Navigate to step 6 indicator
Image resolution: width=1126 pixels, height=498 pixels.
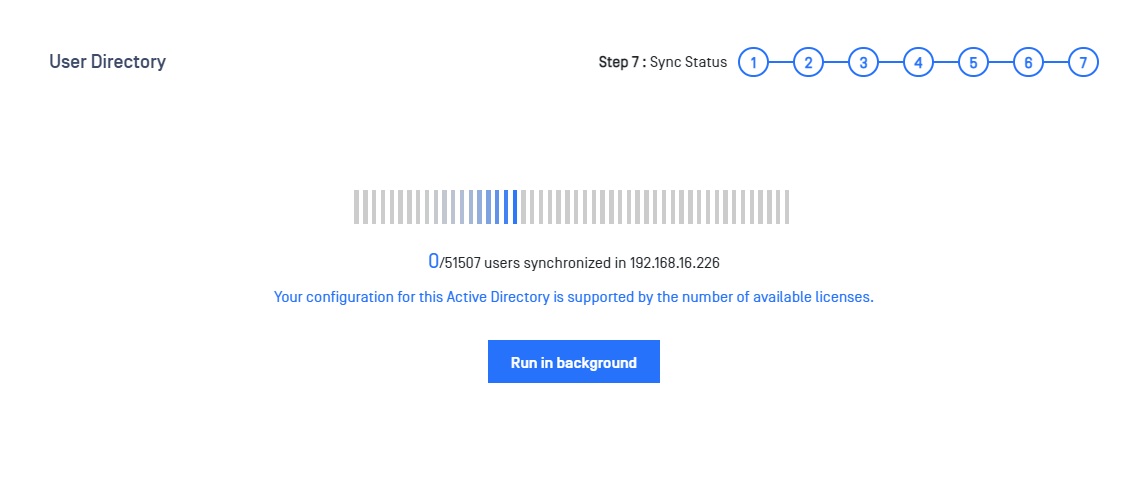coord(1028,63)
